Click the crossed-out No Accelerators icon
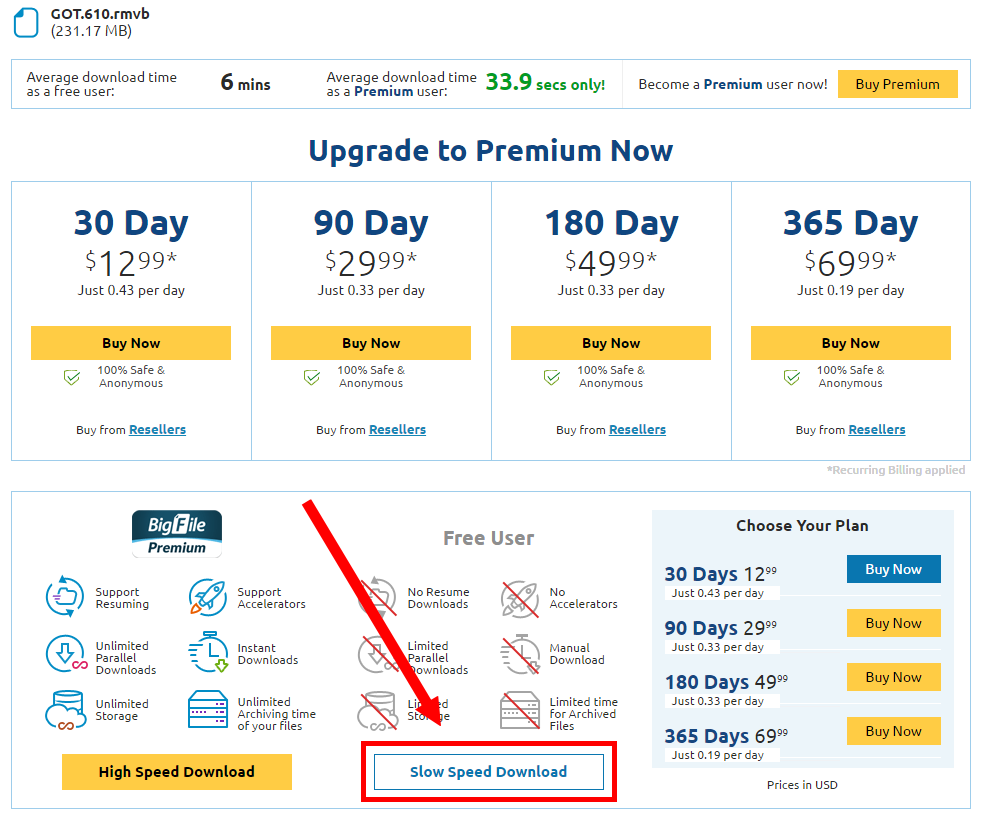The width and height of the screenshot is (984, 814). [x=520, y=599]
